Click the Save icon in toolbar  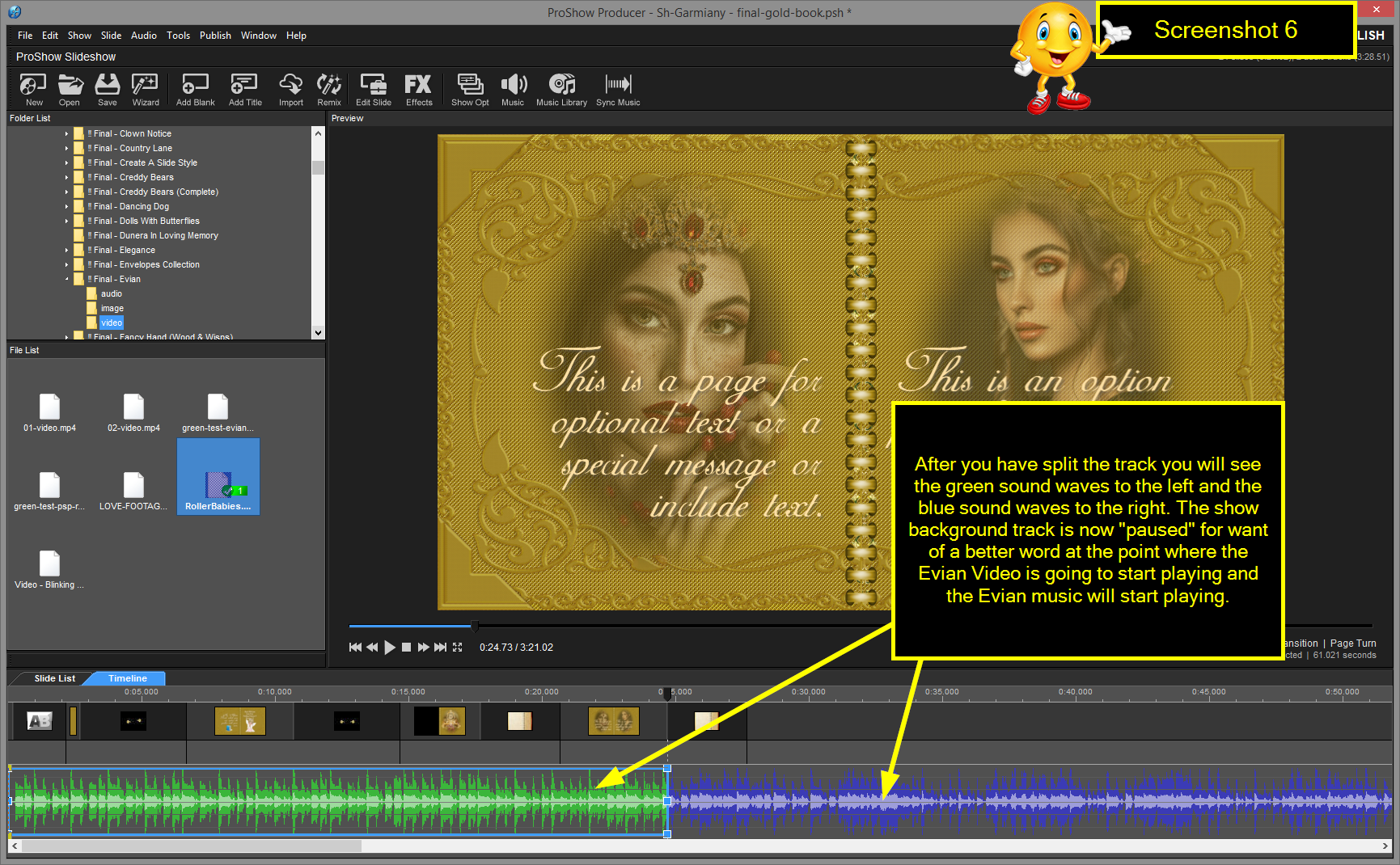click(107, 89)
